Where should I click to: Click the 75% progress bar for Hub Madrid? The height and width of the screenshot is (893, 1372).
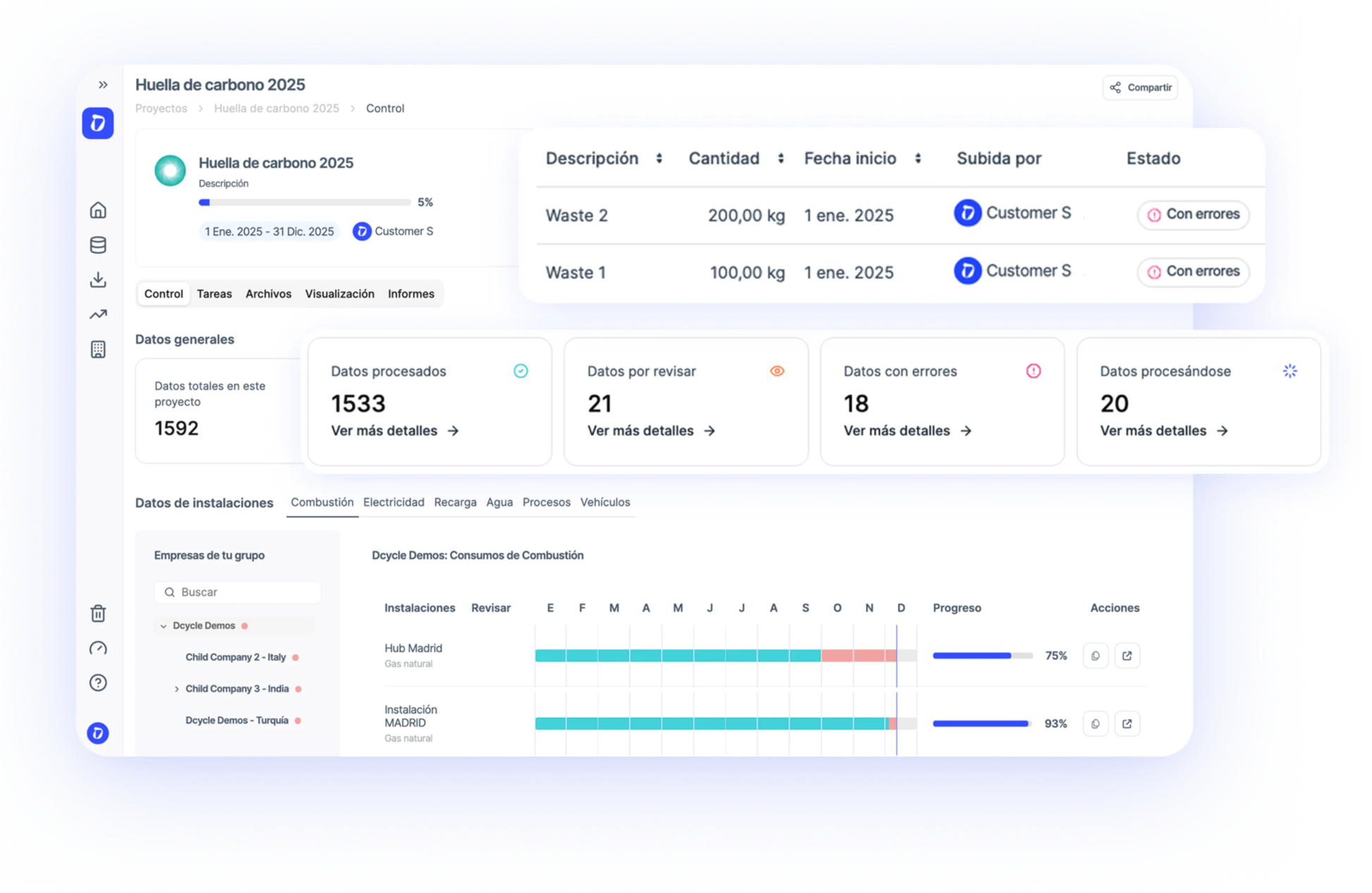(x=979, y=655)
